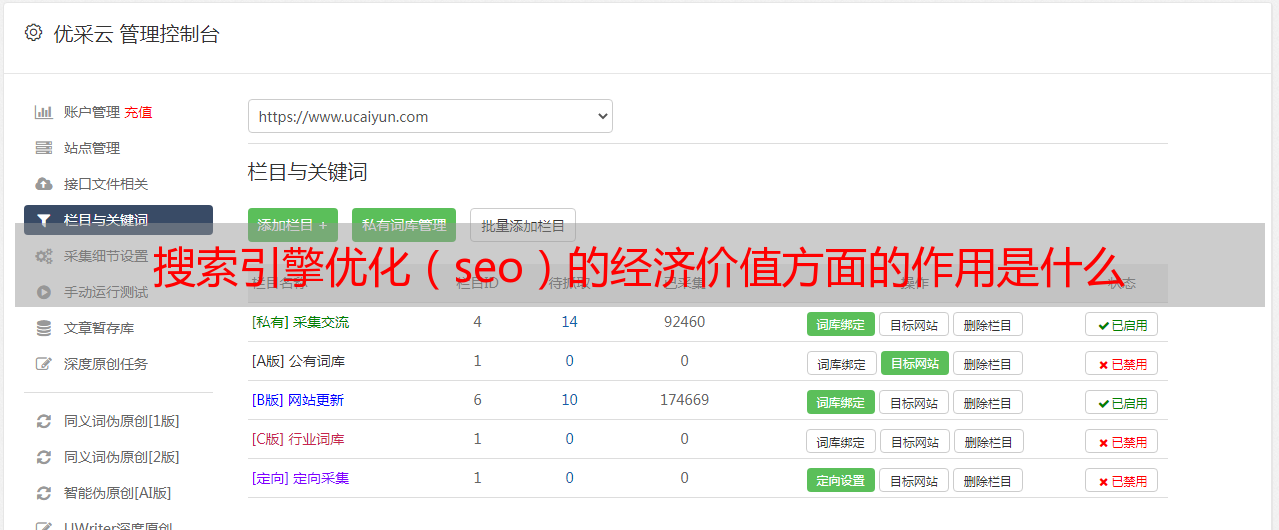Click the [B版] 网站更新 column name
The width and height of the screenshot is (1279, 530).
[297, 400]
